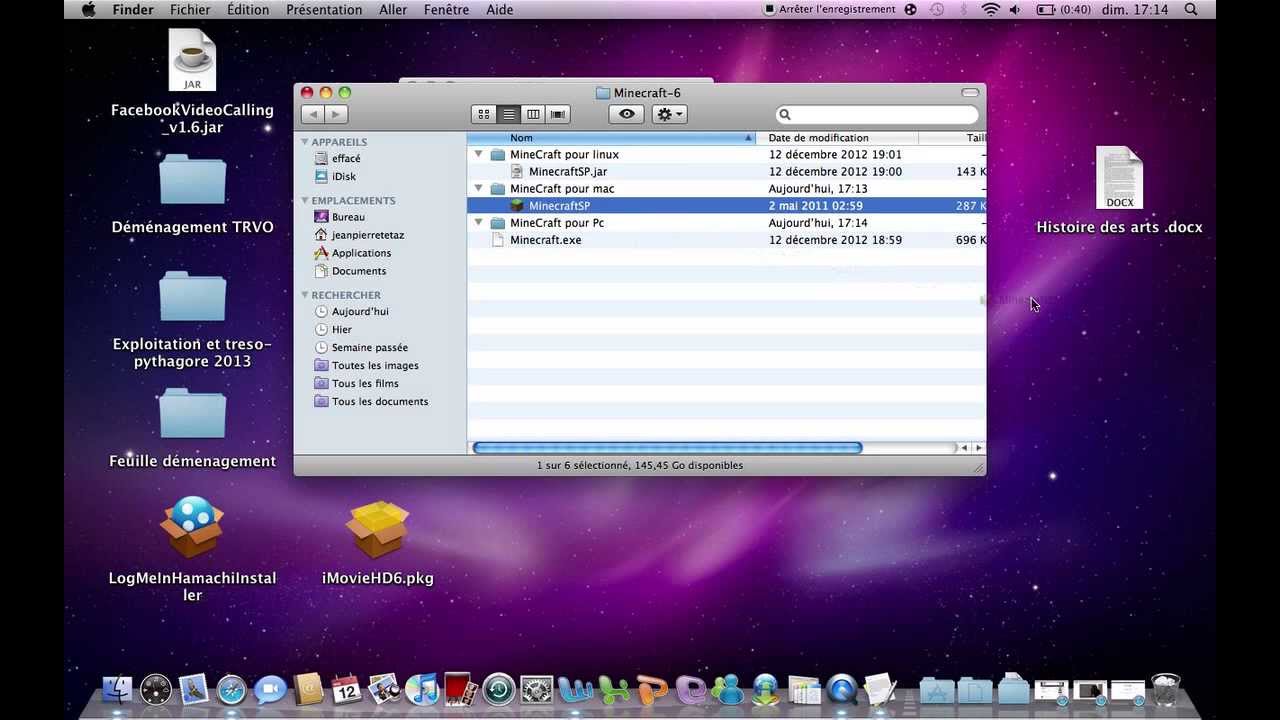Open iCal from the Dock
This screenshot has height=720, width=1280.
tap(346, 689)
